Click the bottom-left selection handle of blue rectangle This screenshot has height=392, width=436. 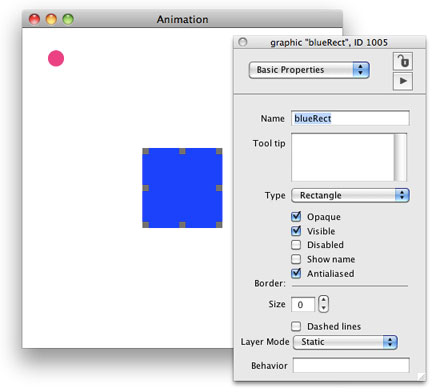(146, 225)
